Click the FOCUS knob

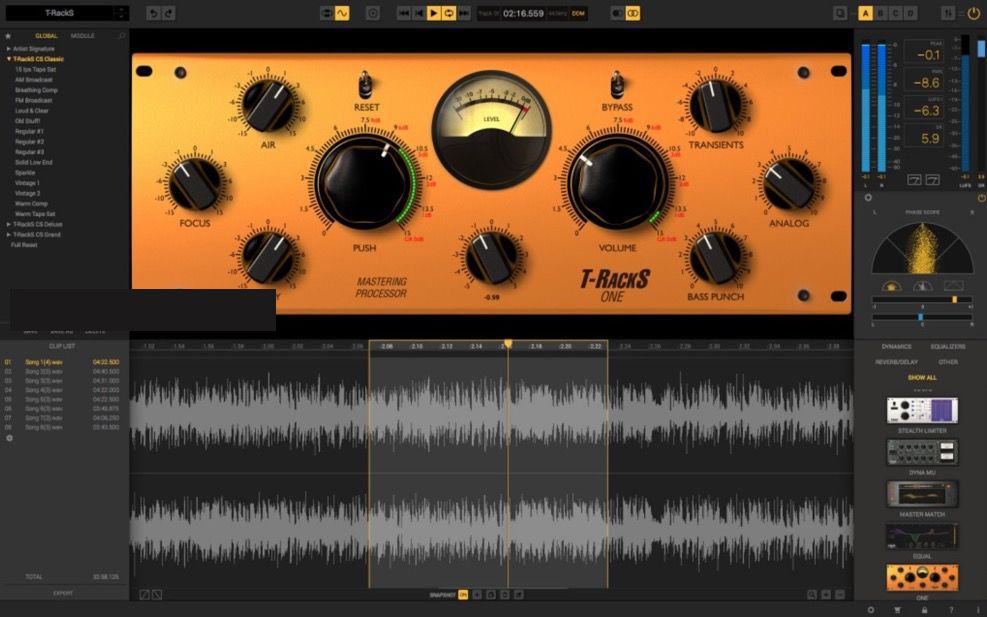(195, 184)
